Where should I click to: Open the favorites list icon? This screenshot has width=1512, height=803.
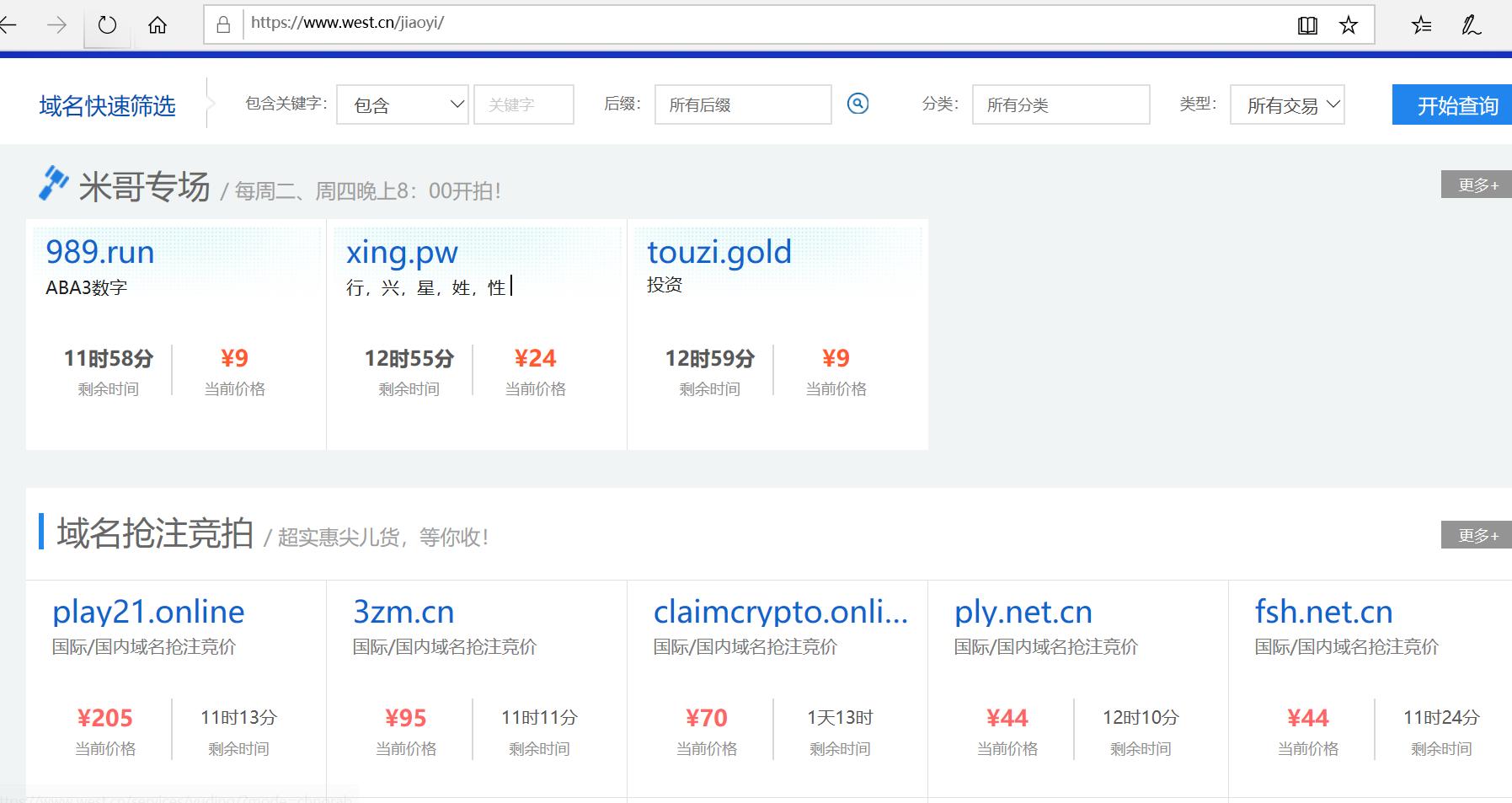(1421, 25)
